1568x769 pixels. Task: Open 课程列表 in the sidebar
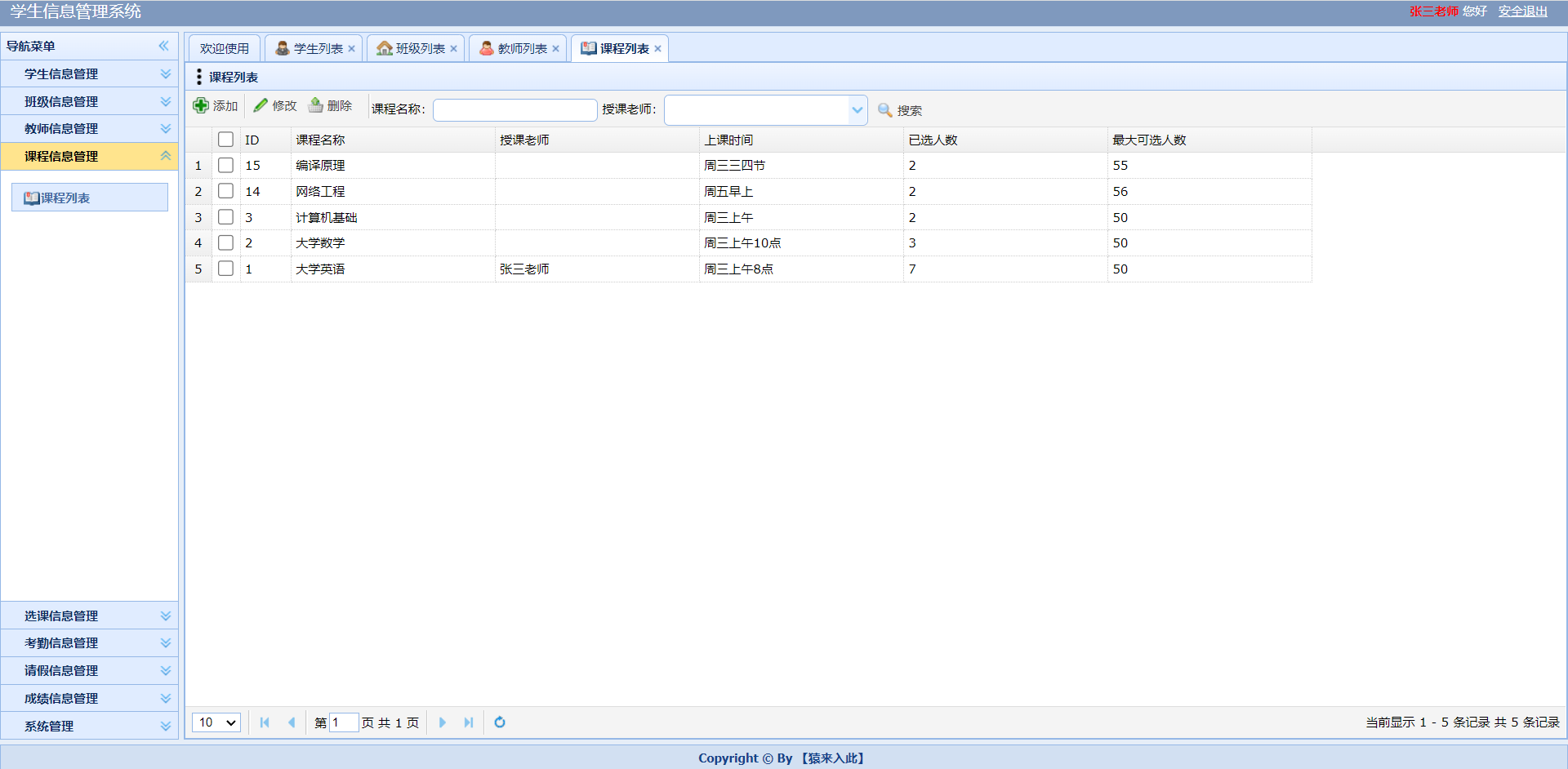[90, 198]
